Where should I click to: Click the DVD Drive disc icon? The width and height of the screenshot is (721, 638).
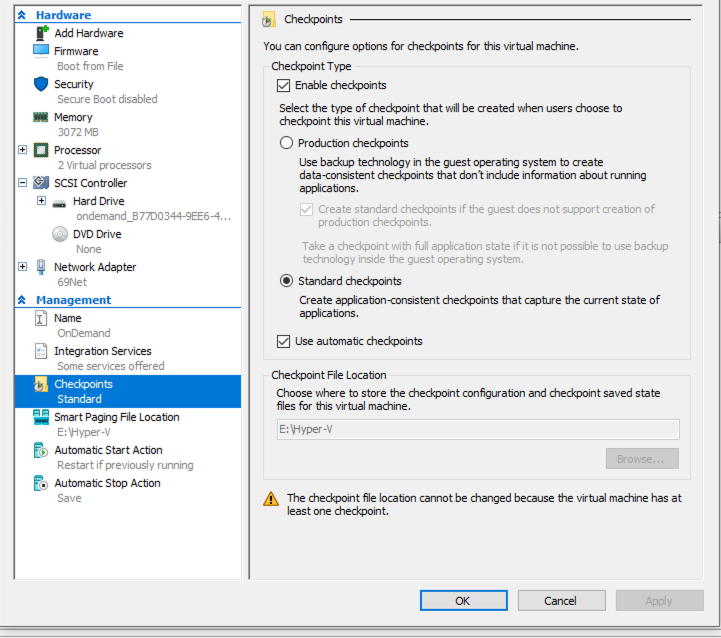tap(60, 234)
